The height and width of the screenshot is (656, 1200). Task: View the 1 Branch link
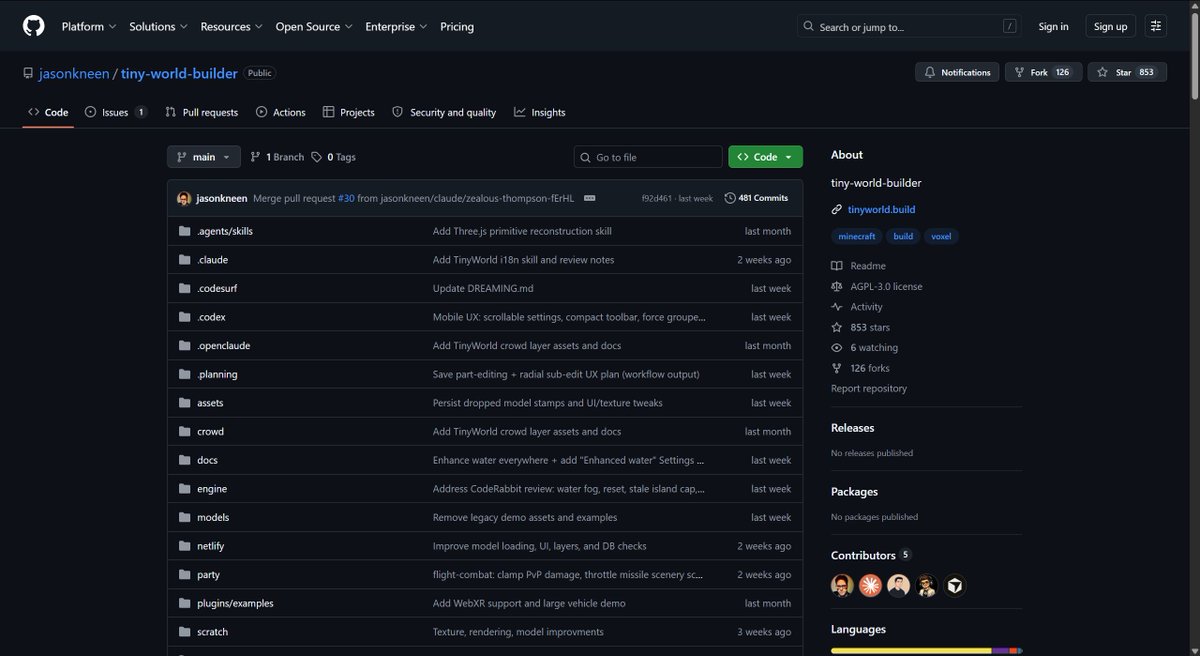click(x=277, y=157)
